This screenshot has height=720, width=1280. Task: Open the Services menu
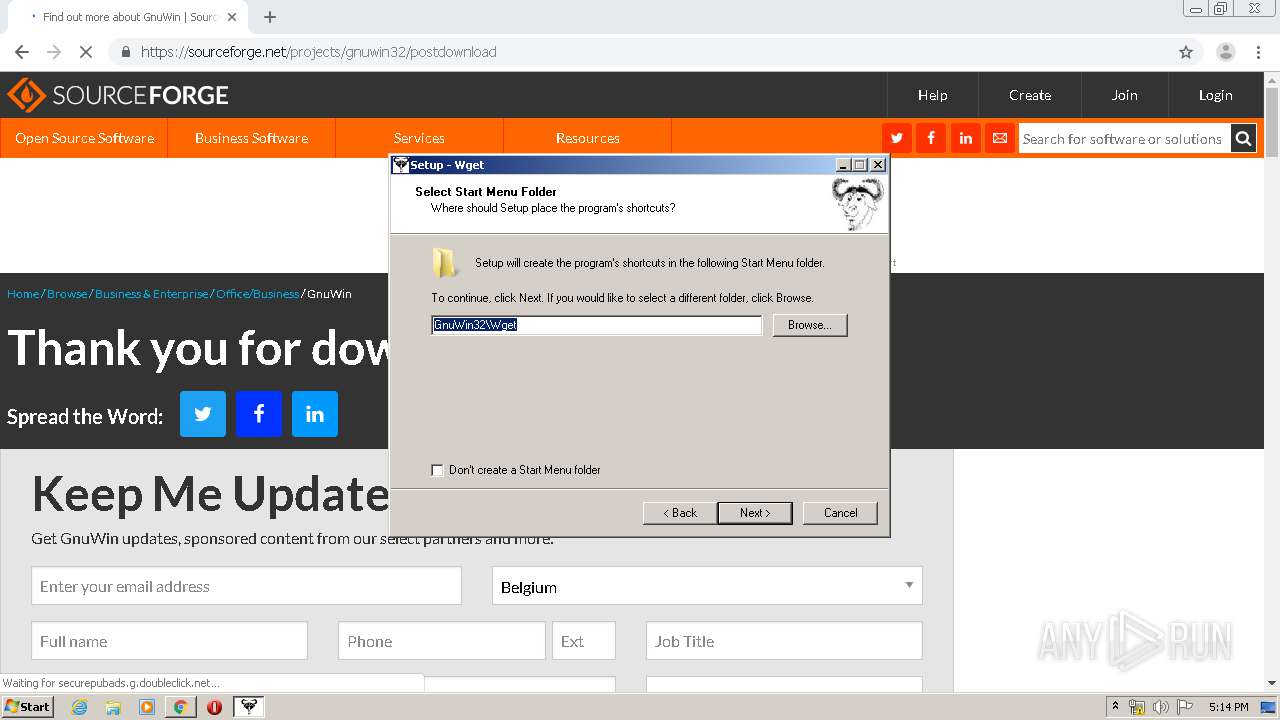419,138
